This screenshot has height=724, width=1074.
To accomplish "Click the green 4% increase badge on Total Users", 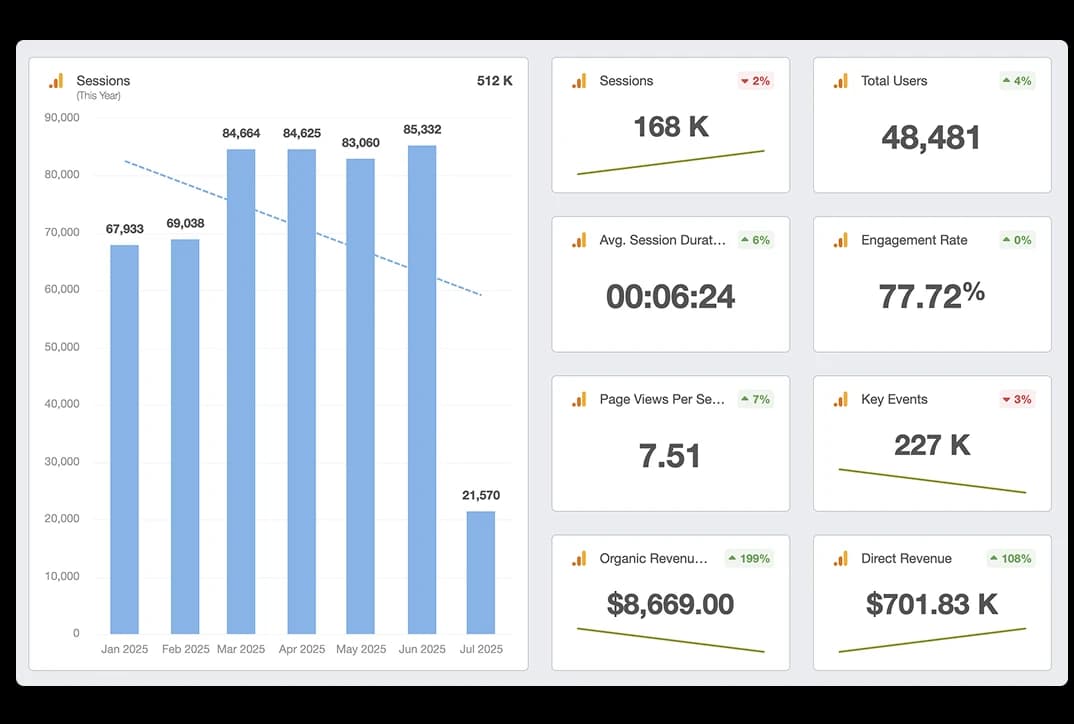I will [1016, 81].
